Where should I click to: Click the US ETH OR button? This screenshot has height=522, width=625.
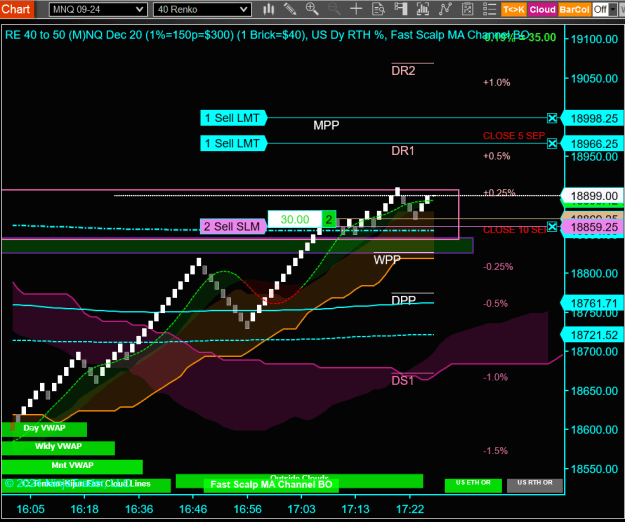point(473,485)
